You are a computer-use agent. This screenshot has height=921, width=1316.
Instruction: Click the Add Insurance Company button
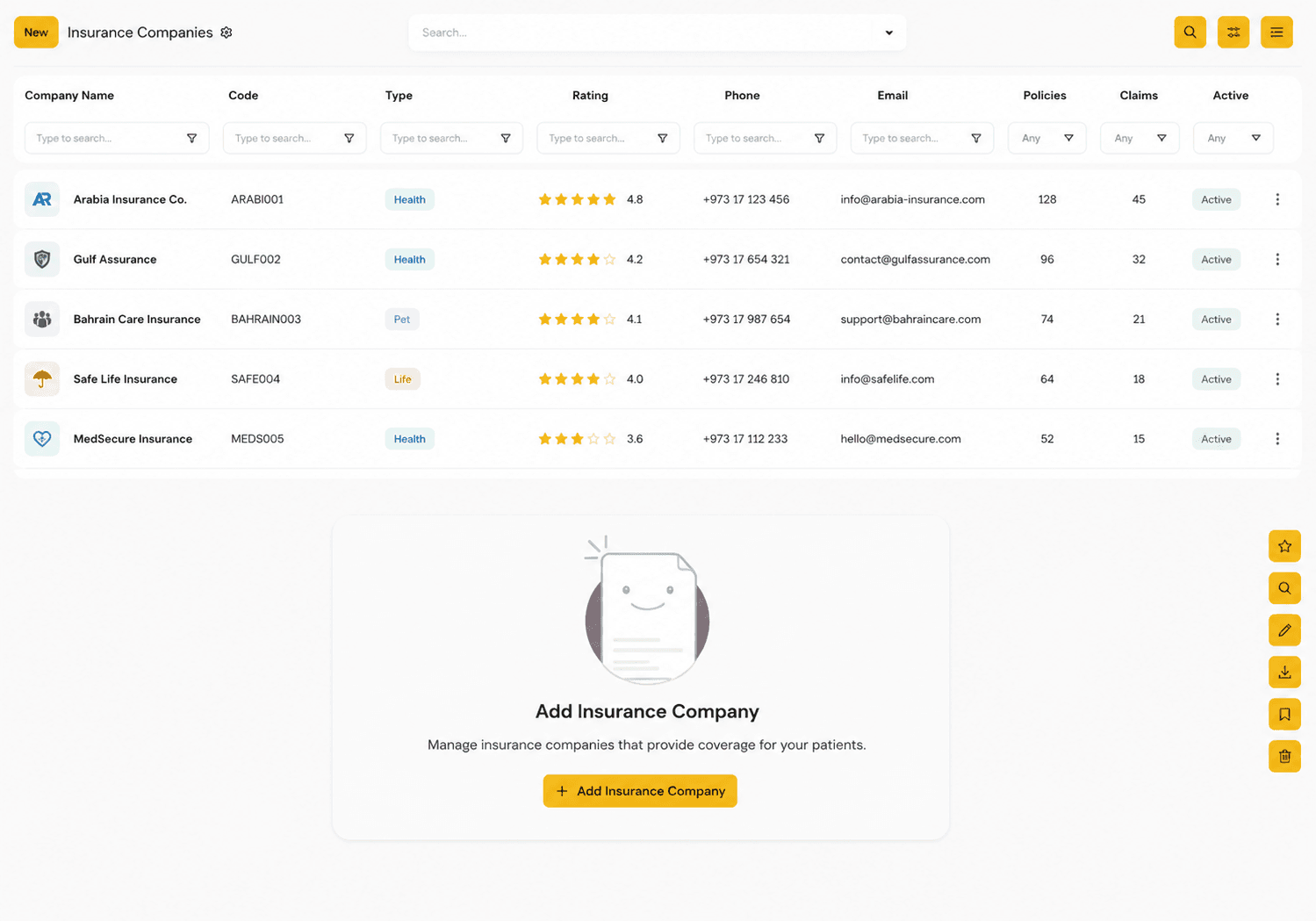point(640,791)
